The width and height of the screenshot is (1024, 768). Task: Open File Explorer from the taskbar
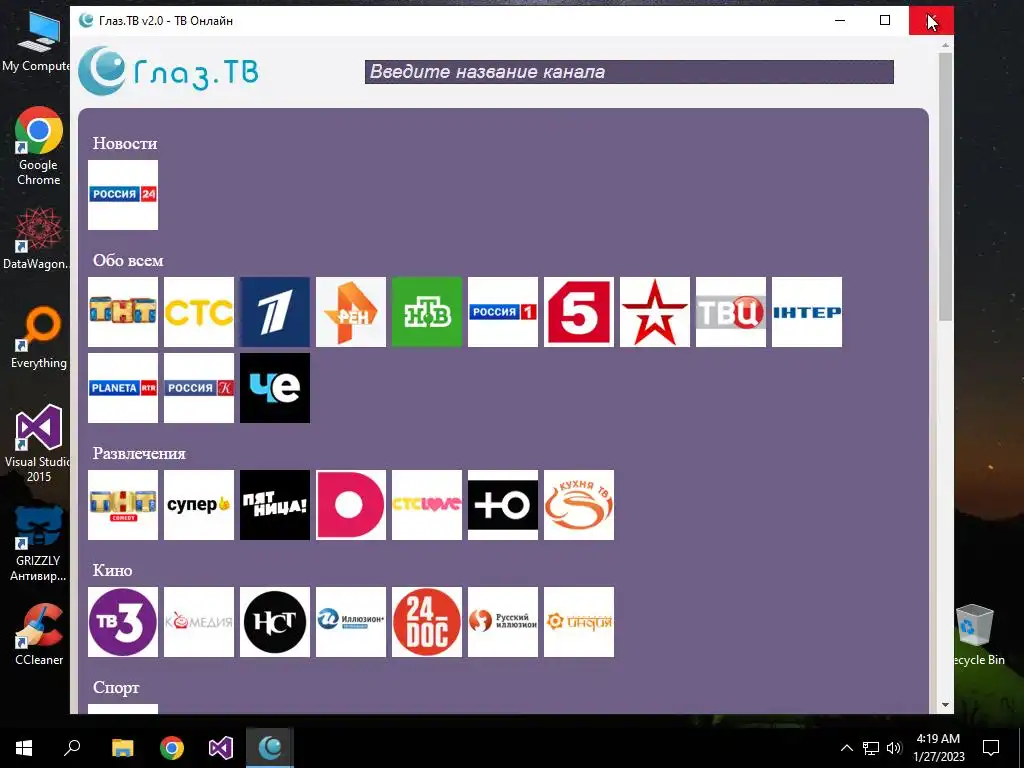point(122,748)
